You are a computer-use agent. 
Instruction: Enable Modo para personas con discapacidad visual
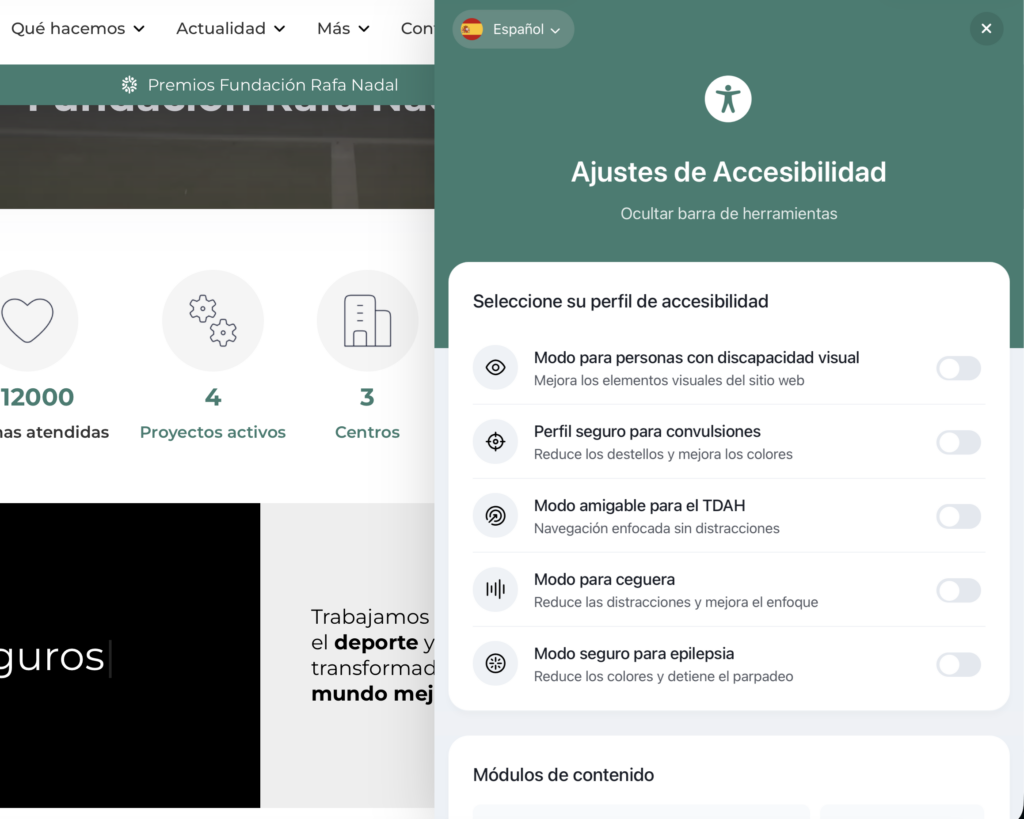pos(958,368)
